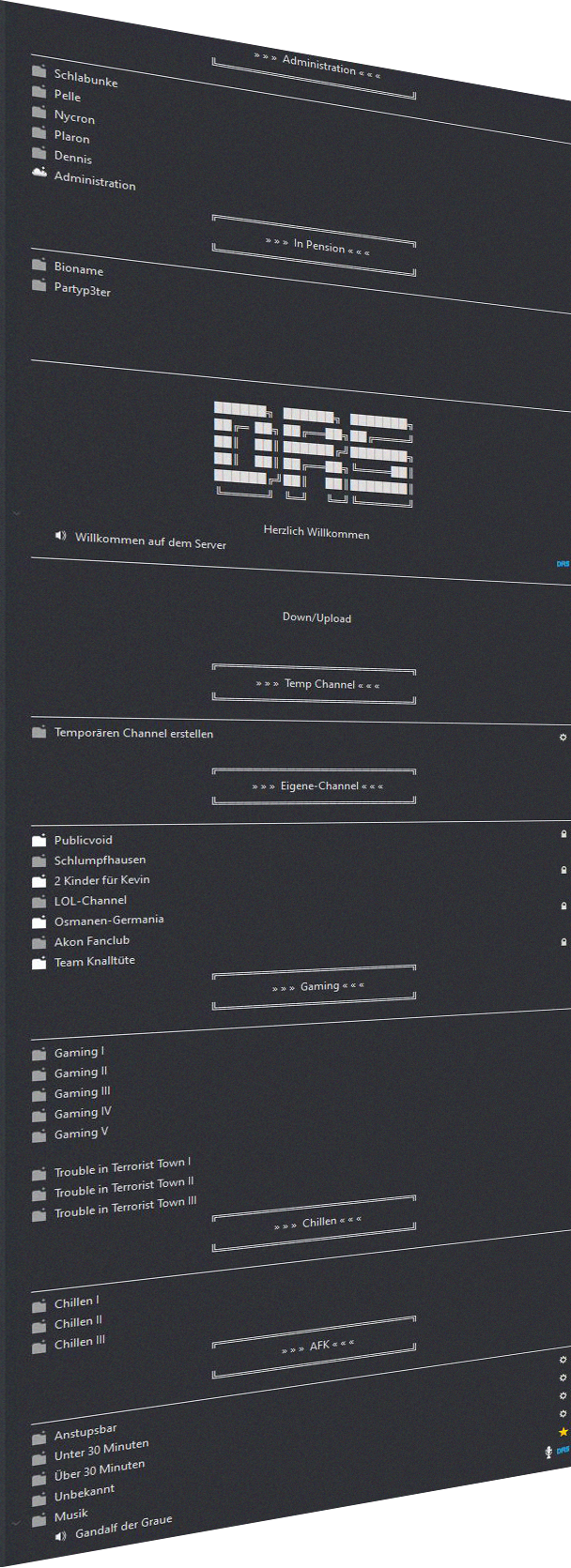Select Trouble in Terrorist Town II channel
The width and height of the screenshot is (571, 1568).
click(x=123, y=1187)
